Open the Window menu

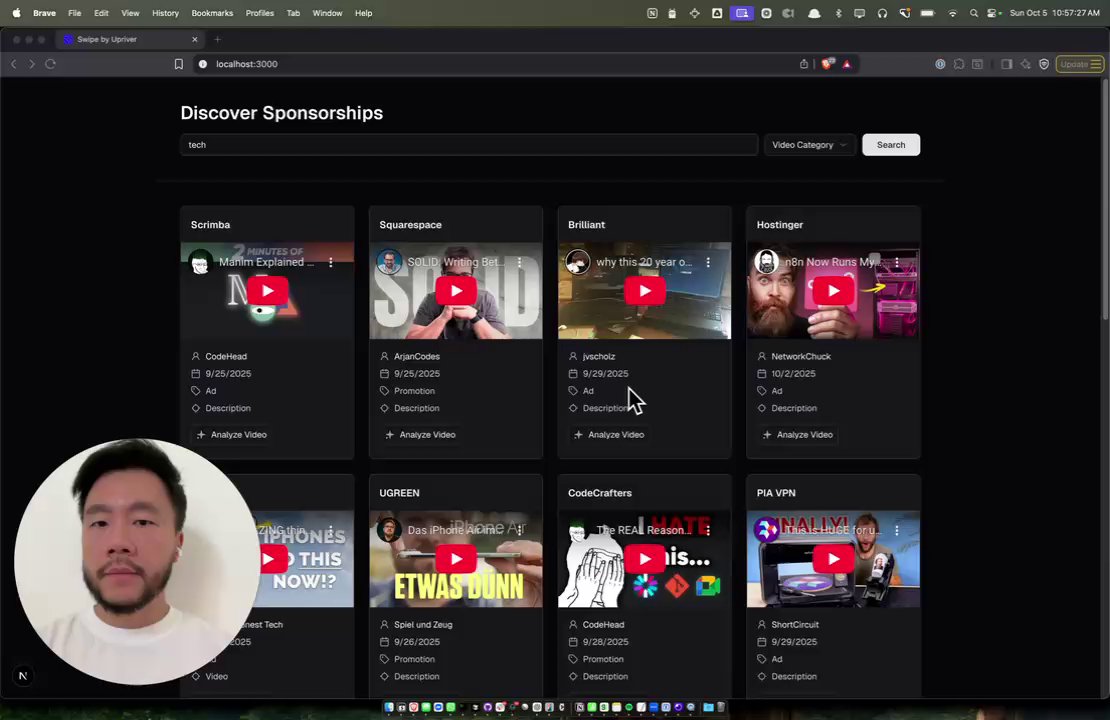click(x=327, y=13)
